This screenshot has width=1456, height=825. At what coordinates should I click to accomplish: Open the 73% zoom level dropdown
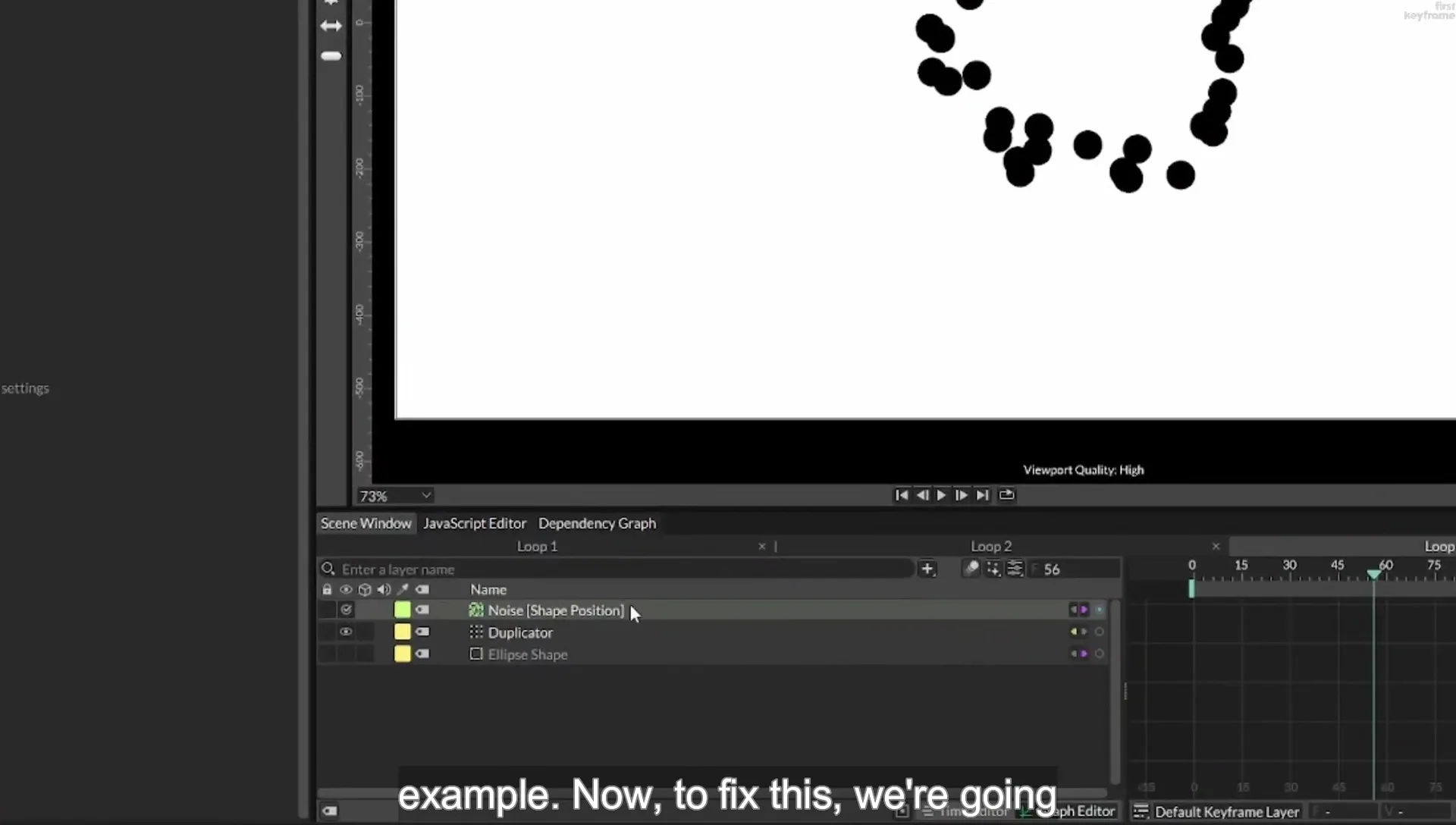pyautogui.click(x=395, y=496)
